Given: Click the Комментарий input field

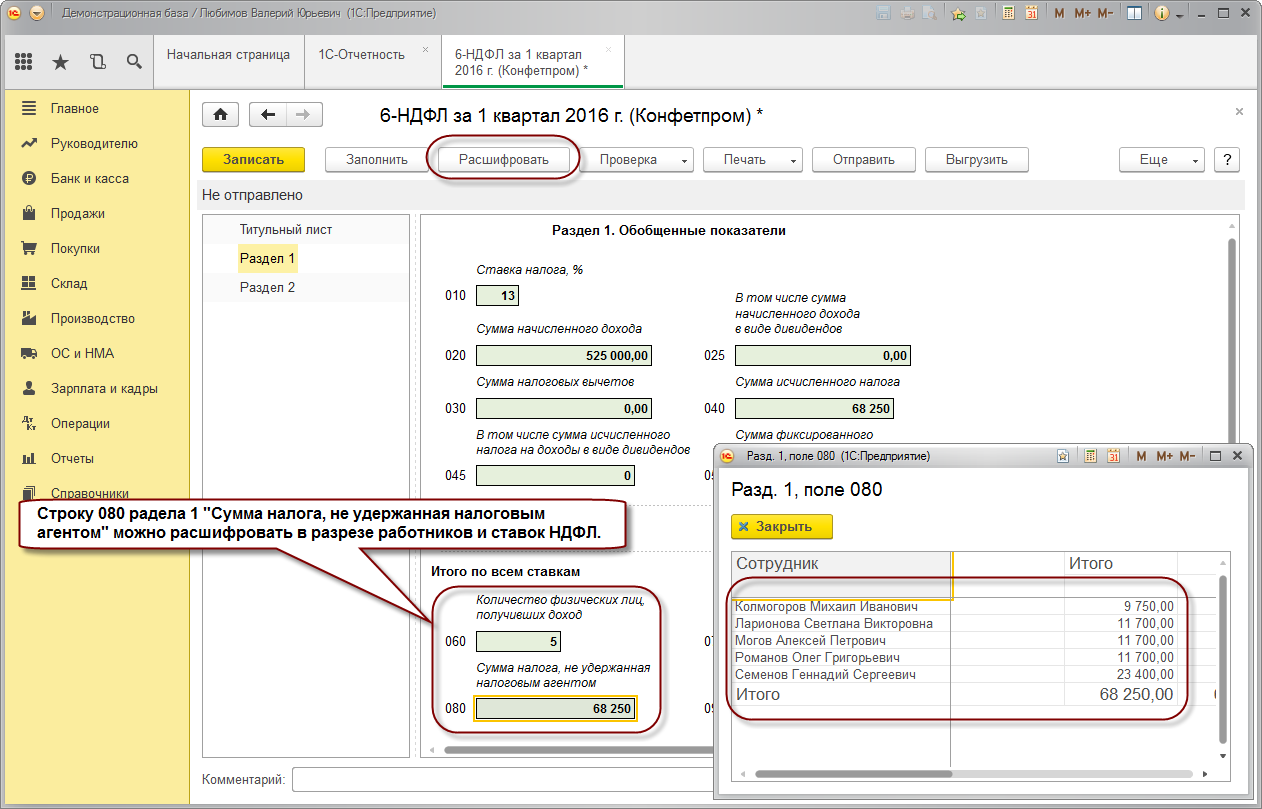Looking at the screenshot, I should (x=503, y=779).
